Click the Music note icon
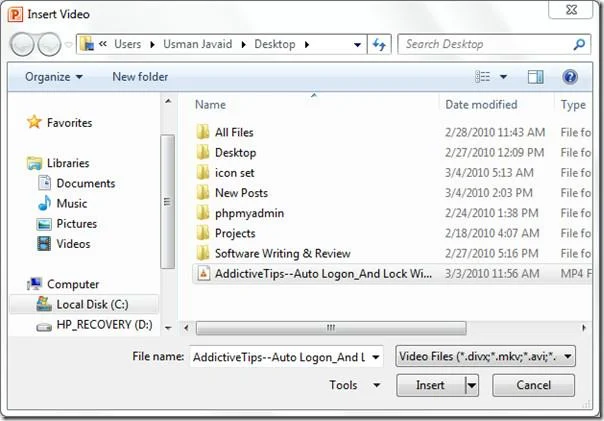This screenshot has height=421, width=604. 44,203
